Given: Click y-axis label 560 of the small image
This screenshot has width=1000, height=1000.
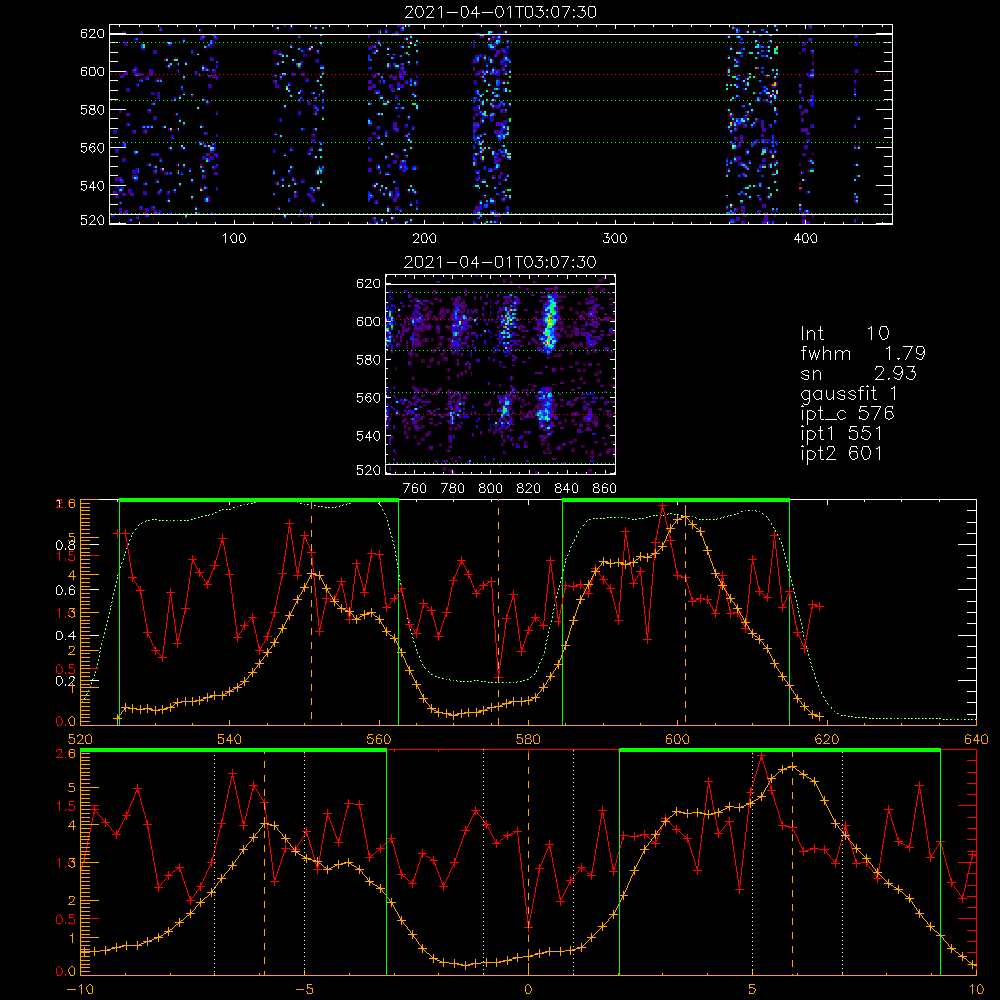Looking at the screenshot, I should click(x=369, y=398).
